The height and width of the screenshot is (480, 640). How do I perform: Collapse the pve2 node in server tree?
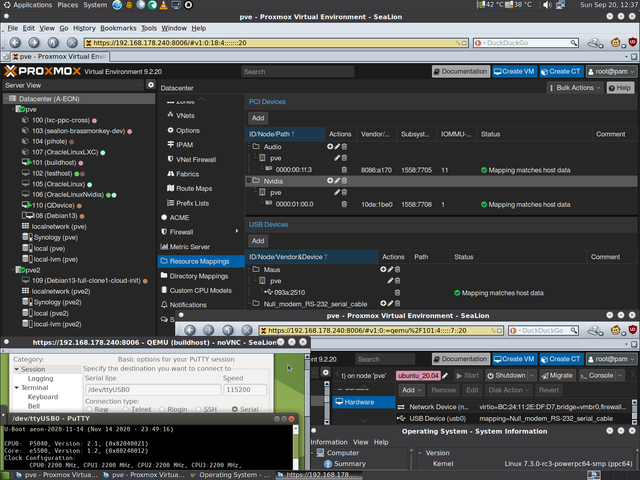coord(13,270)
